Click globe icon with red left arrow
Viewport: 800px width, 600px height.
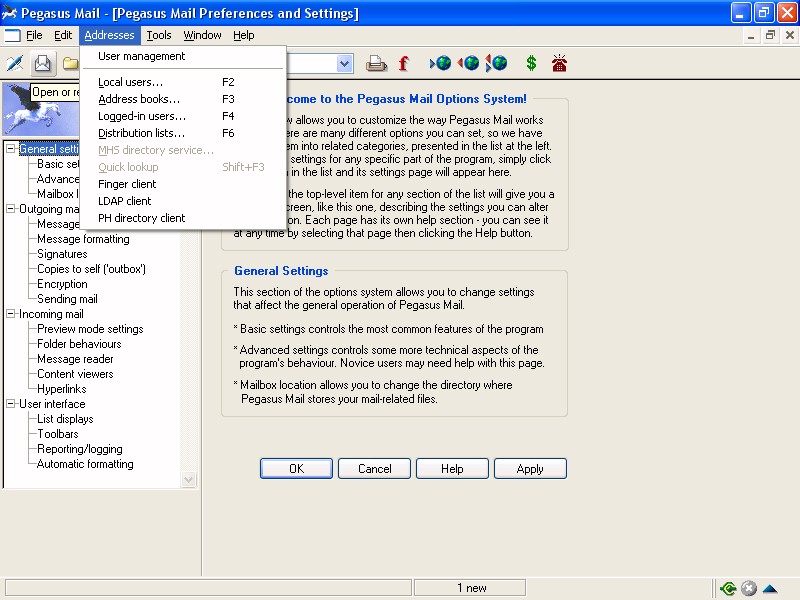point(468,63)
